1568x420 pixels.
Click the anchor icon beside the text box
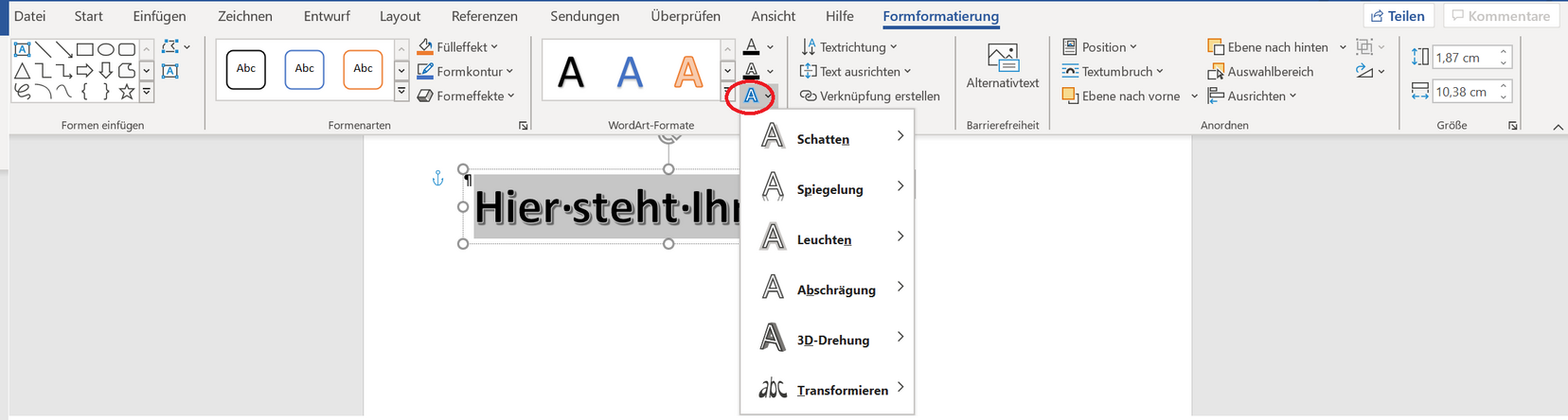point(437,178)
